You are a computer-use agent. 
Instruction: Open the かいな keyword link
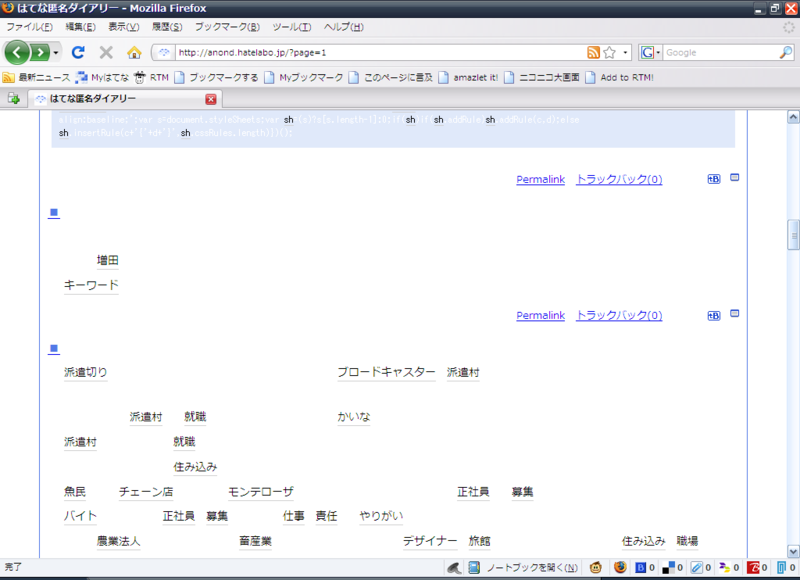click(x=354, y=417)
